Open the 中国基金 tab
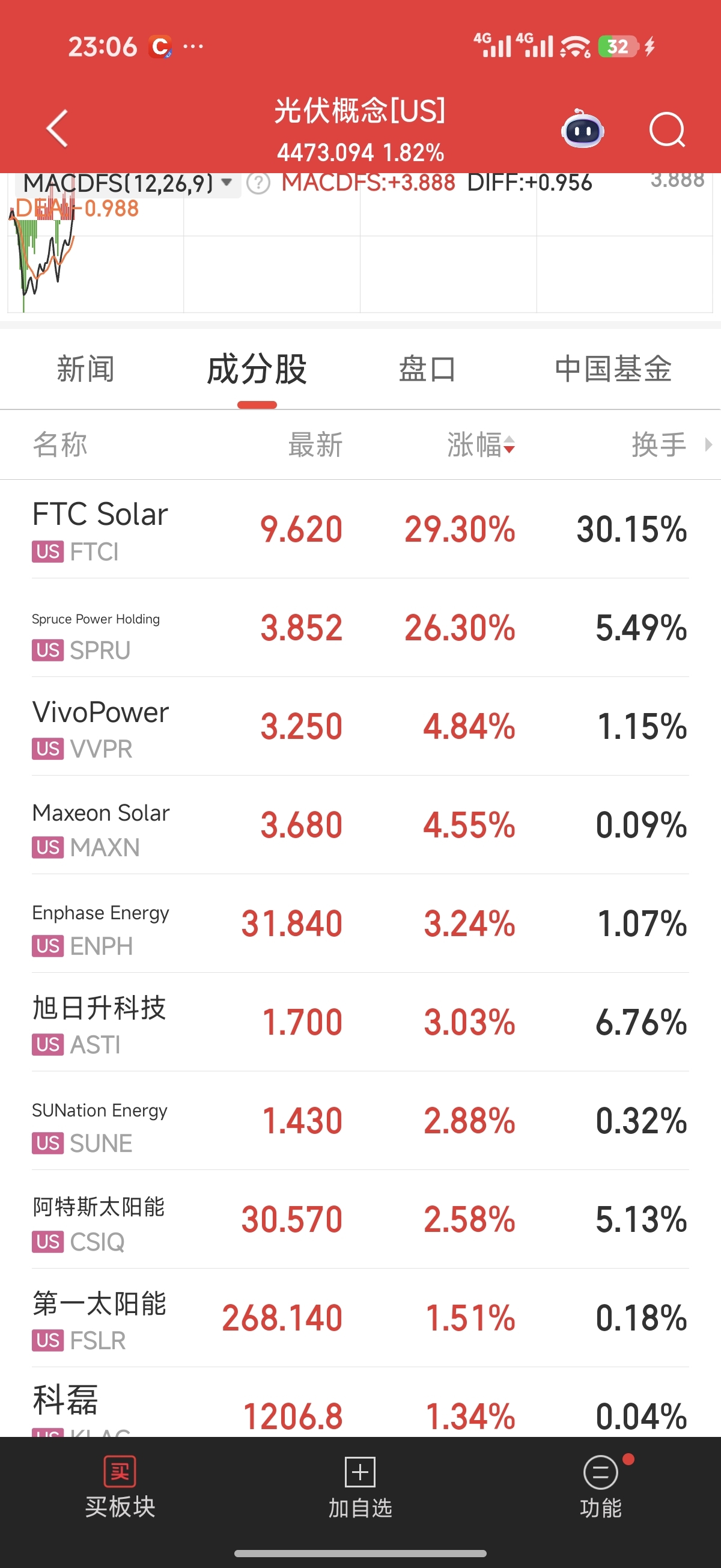This screenshot has height=1568, width=721. tap(613, 370)
